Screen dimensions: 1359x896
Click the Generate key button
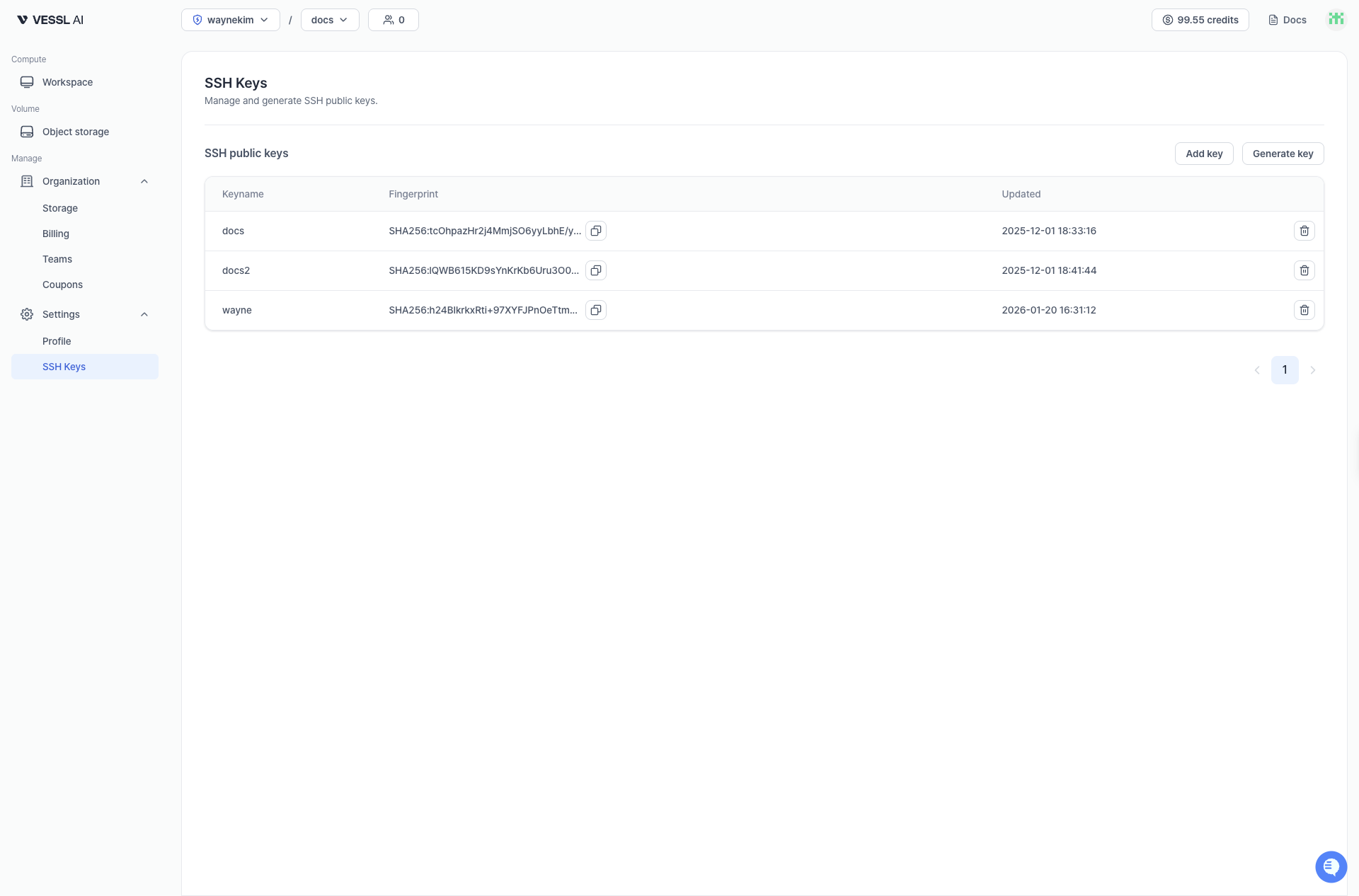(1283, 154)
